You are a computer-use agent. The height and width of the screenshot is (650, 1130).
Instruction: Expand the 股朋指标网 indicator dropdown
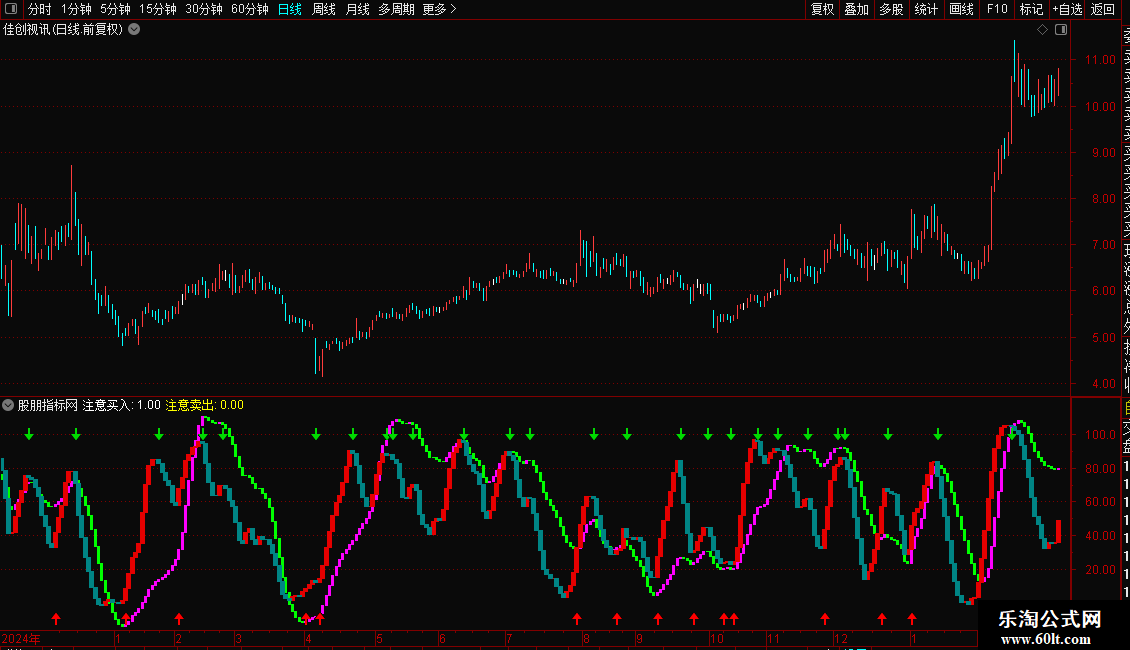click(8, 405)
